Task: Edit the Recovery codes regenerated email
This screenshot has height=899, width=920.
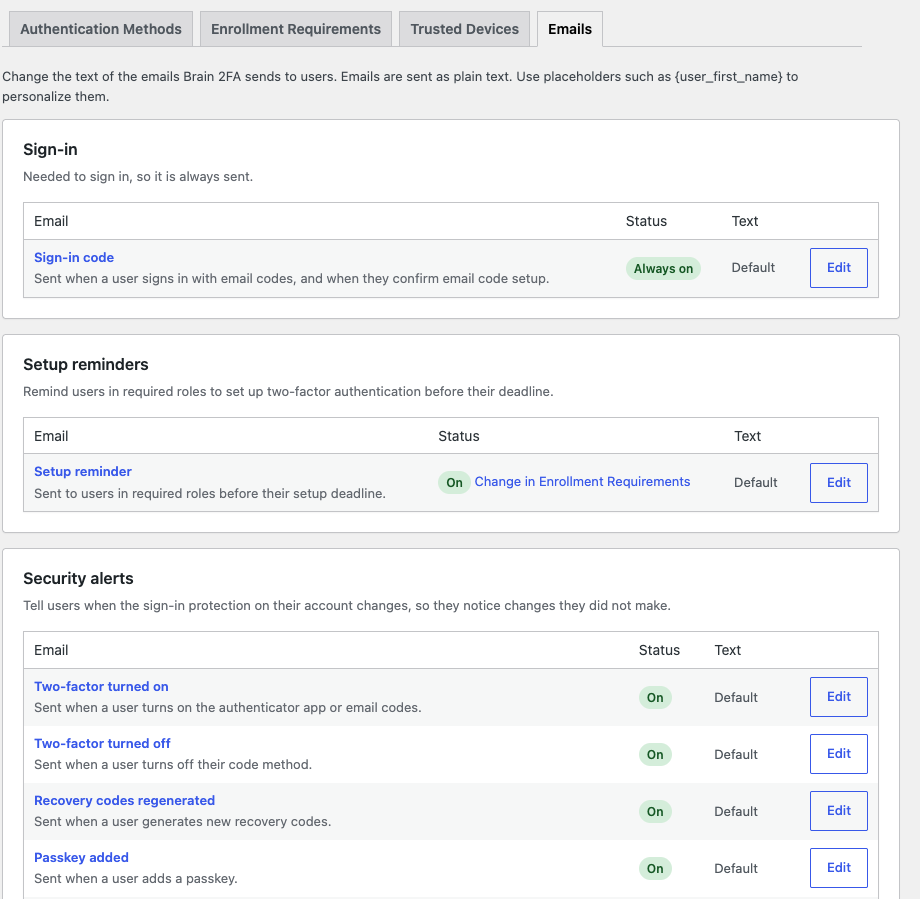Action: (838, 810)
